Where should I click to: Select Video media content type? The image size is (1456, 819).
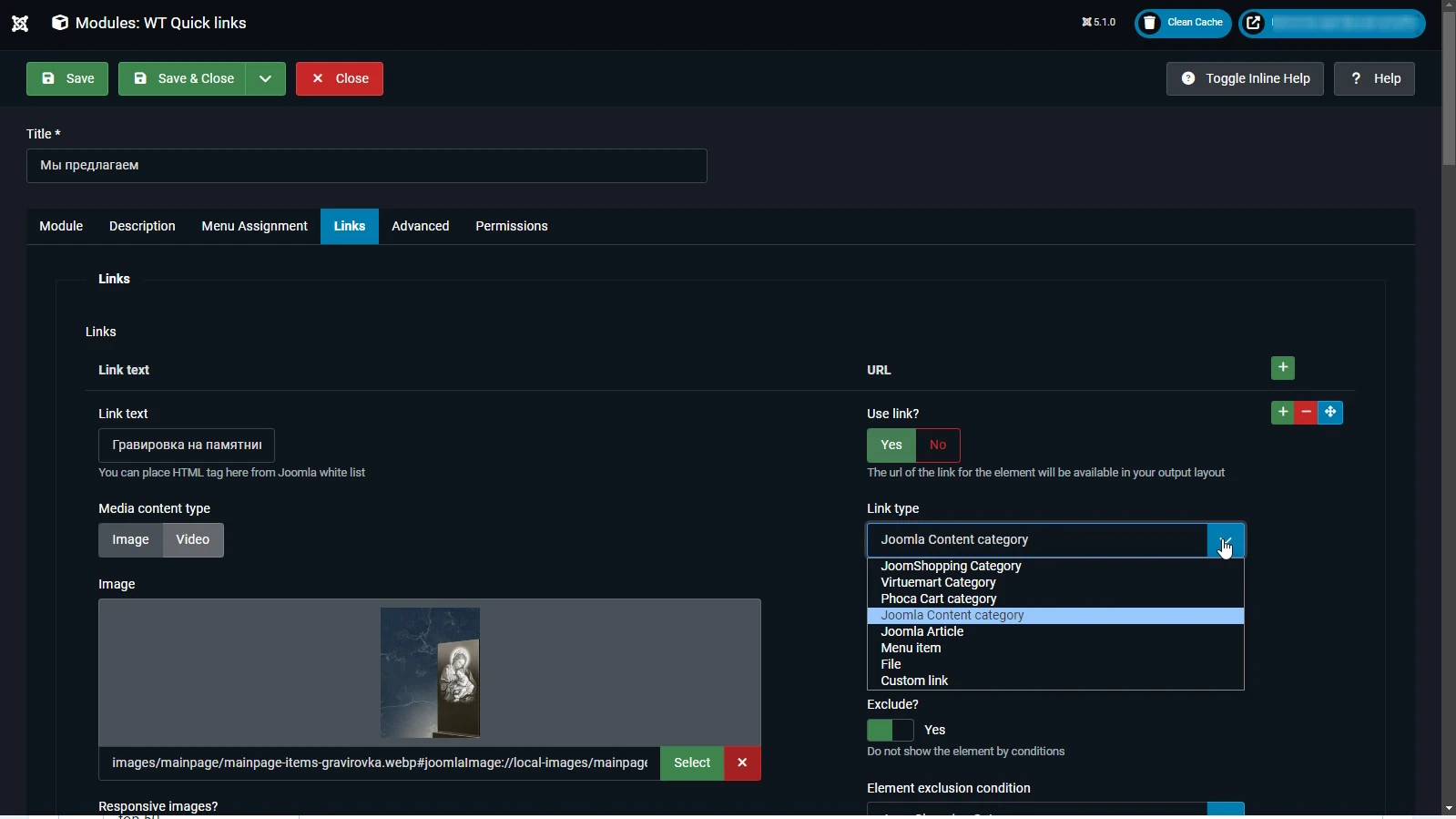tap(192, 540)
